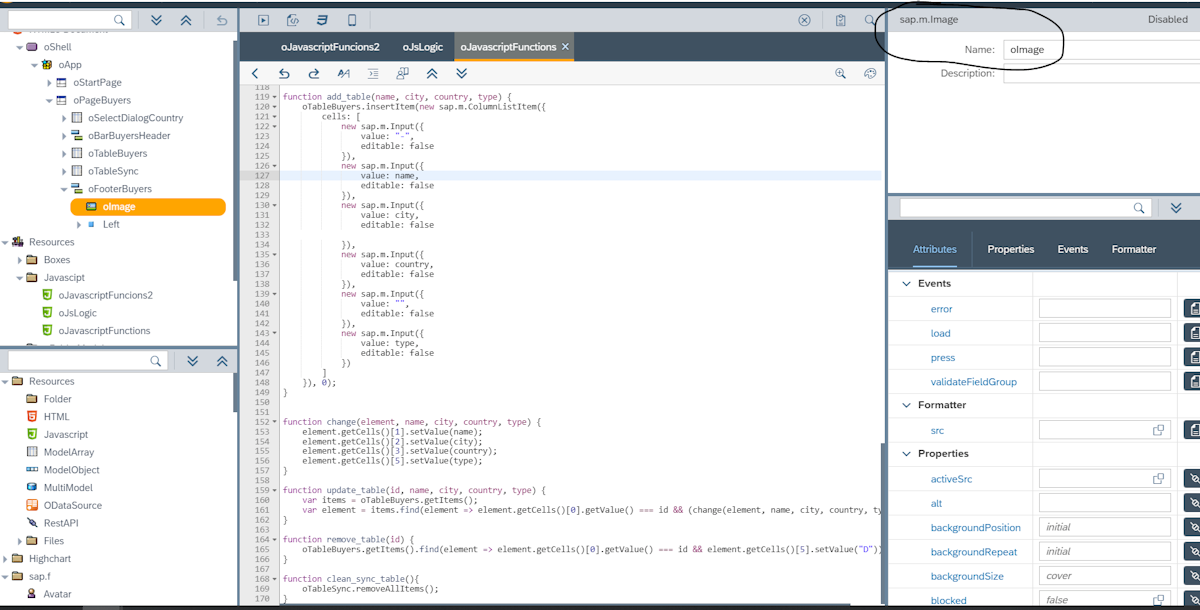Redo the edit in code editor toolbar
This screenshot has width=1200, height=610.
[x=313, y=73]
